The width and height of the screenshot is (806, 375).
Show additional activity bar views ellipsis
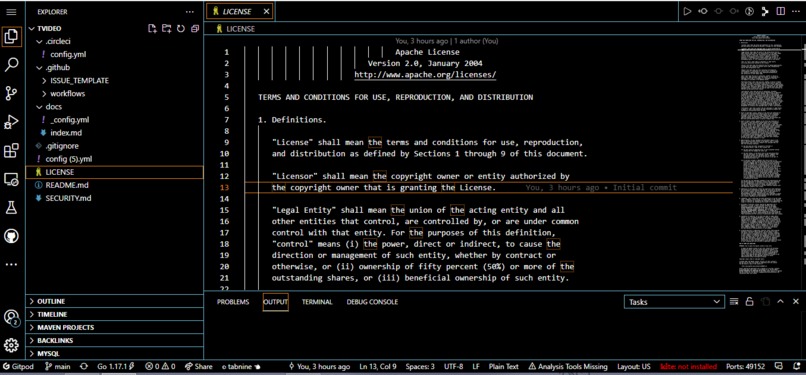[x=11, y=265]
